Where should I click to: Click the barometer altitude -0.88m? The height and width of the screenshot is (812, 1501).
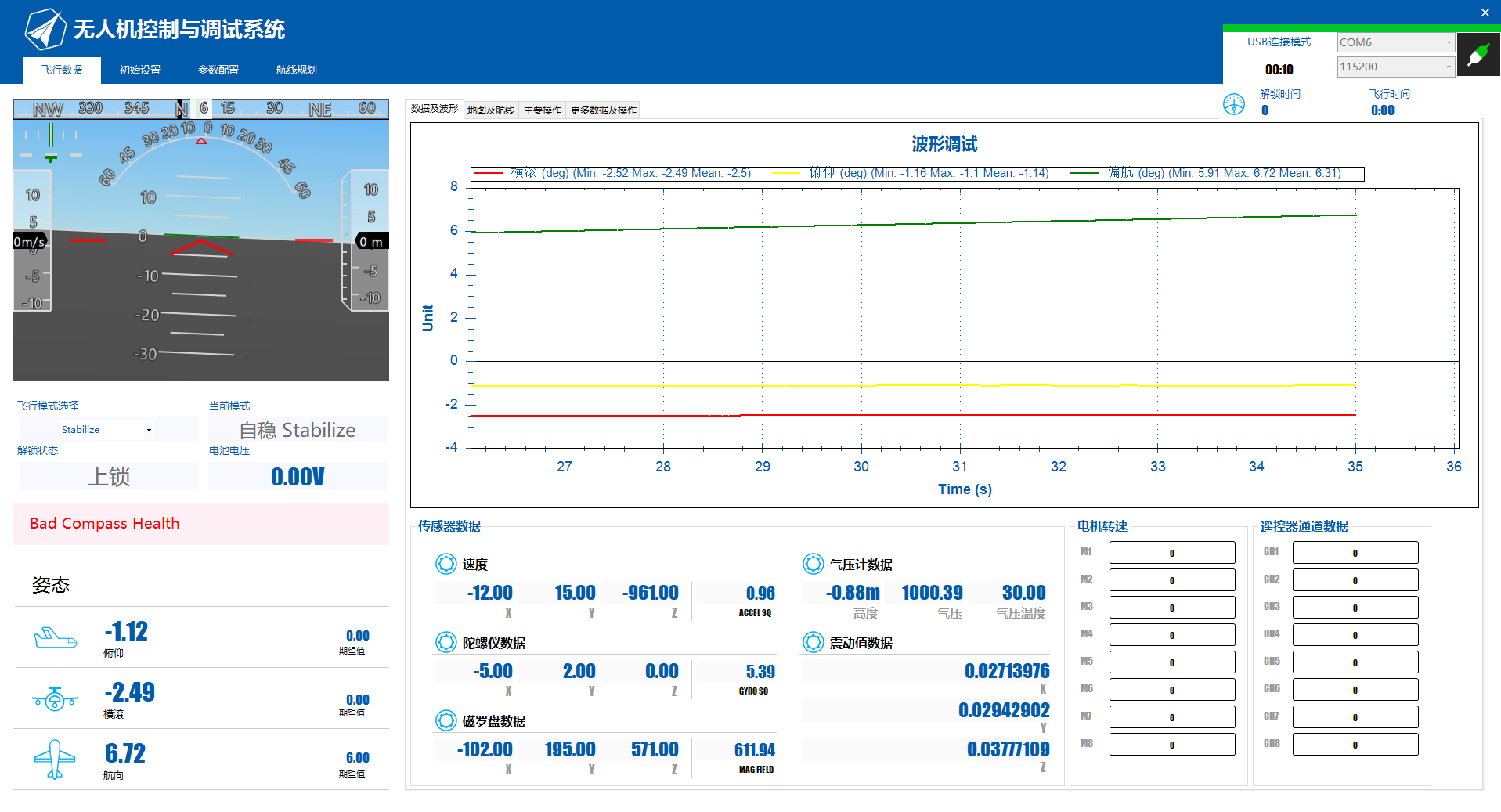(853, 593)
